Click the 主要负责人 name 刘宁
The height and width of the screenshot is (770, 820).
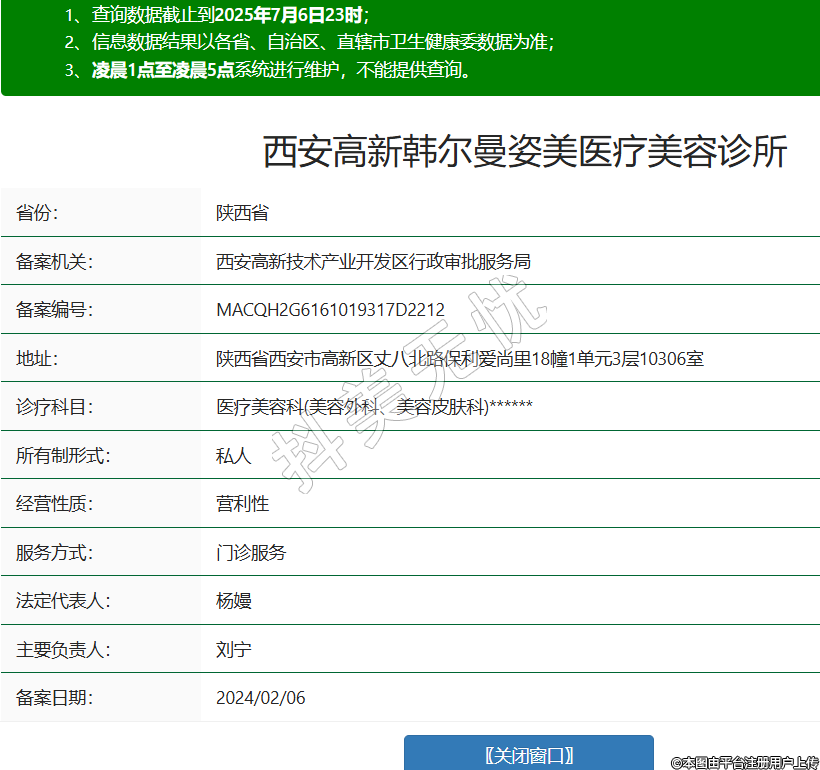coord(234,650)
